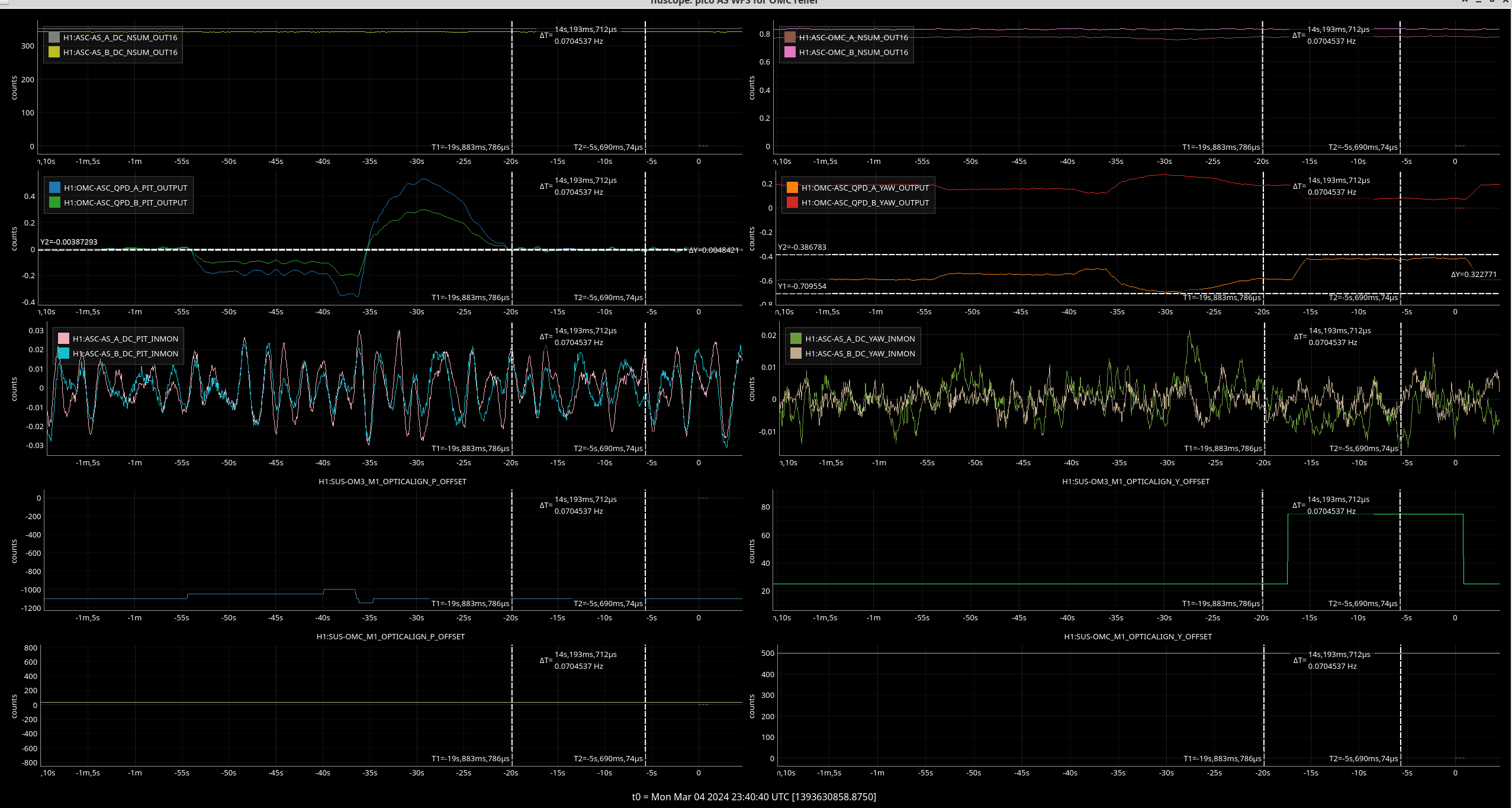Click the Y2=-0.386783 horizontal cursor label
The height and width of the screenshot is (808, 1512).
point(802,247)
